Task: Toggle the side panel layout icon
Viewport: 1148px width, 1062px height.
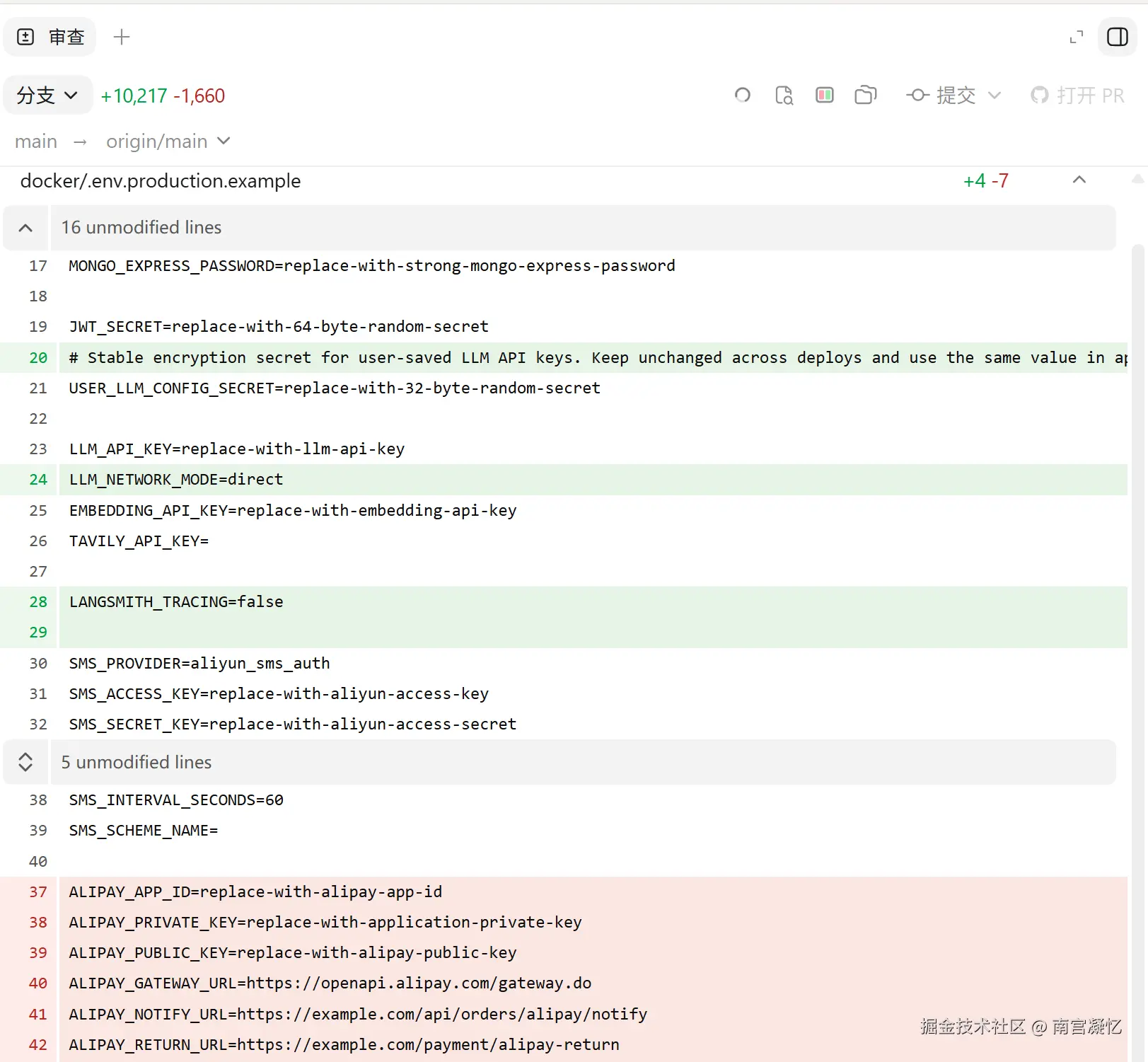Action: point(1118,37)
